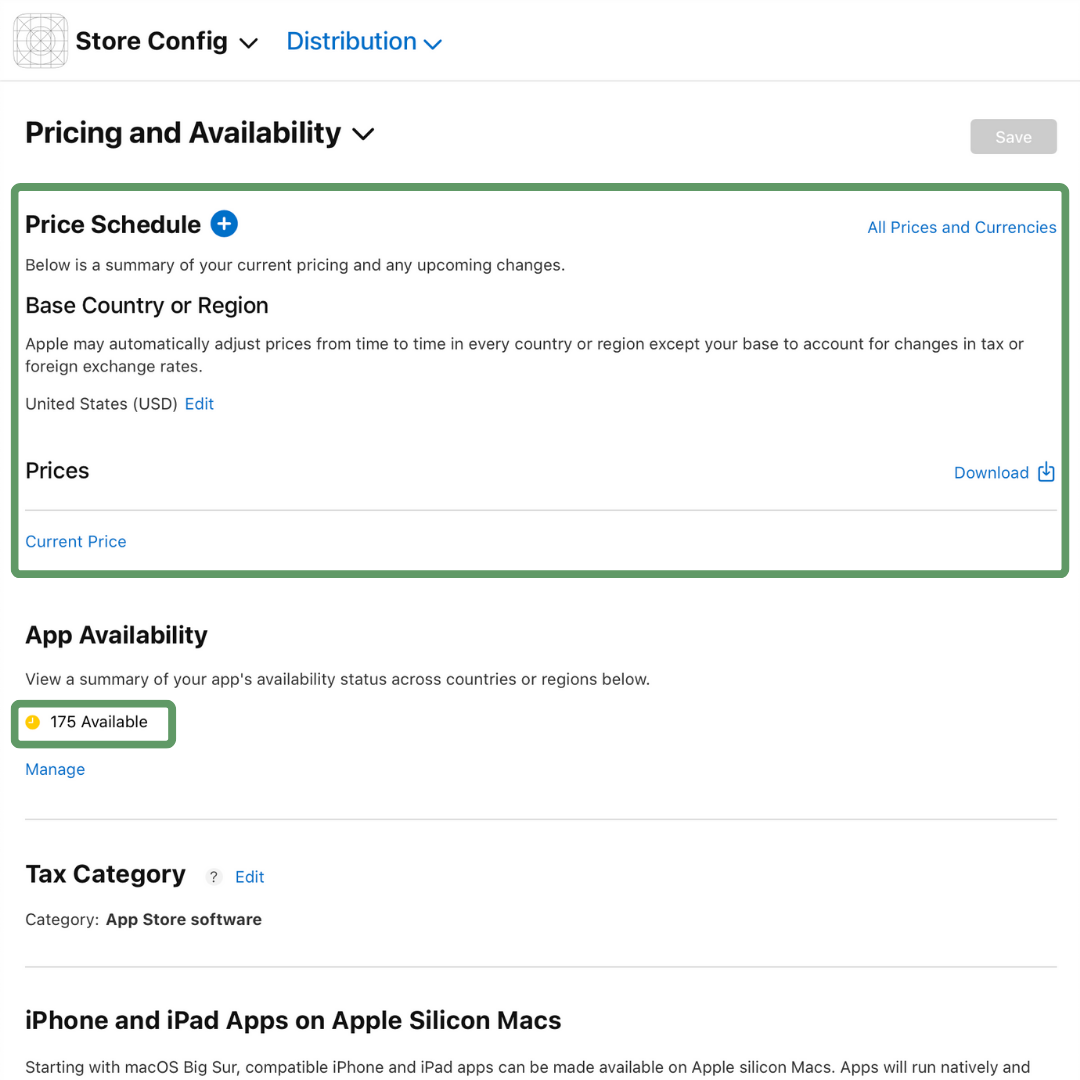Edit the tax category

click(249, 876)
